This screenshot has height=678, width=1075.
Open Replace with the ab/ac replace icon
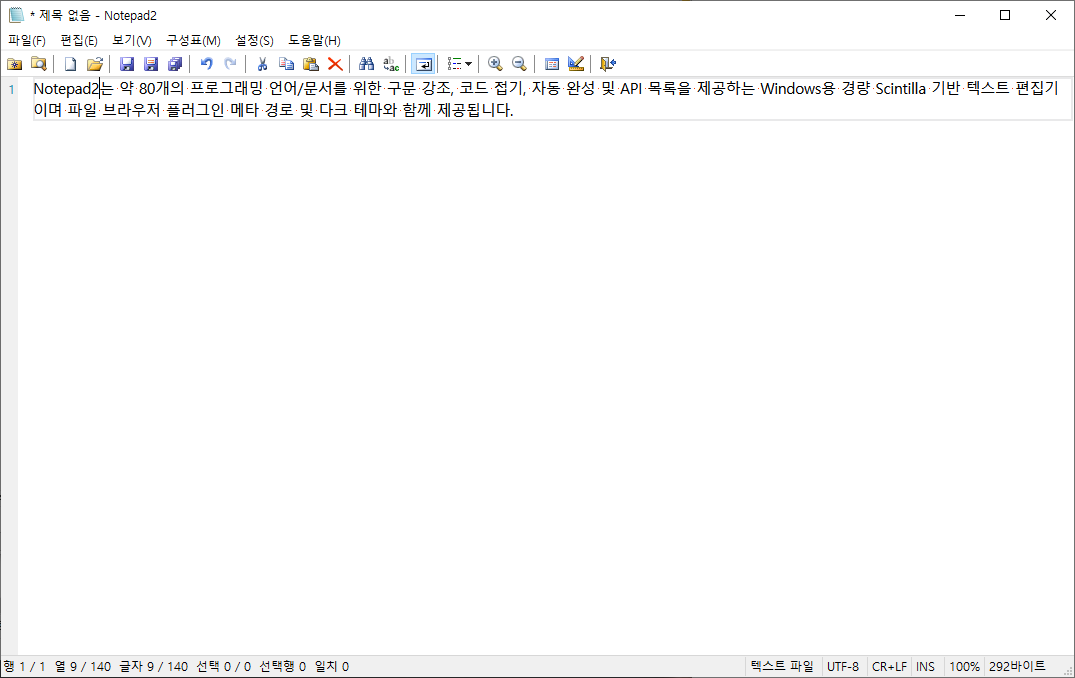390,63
